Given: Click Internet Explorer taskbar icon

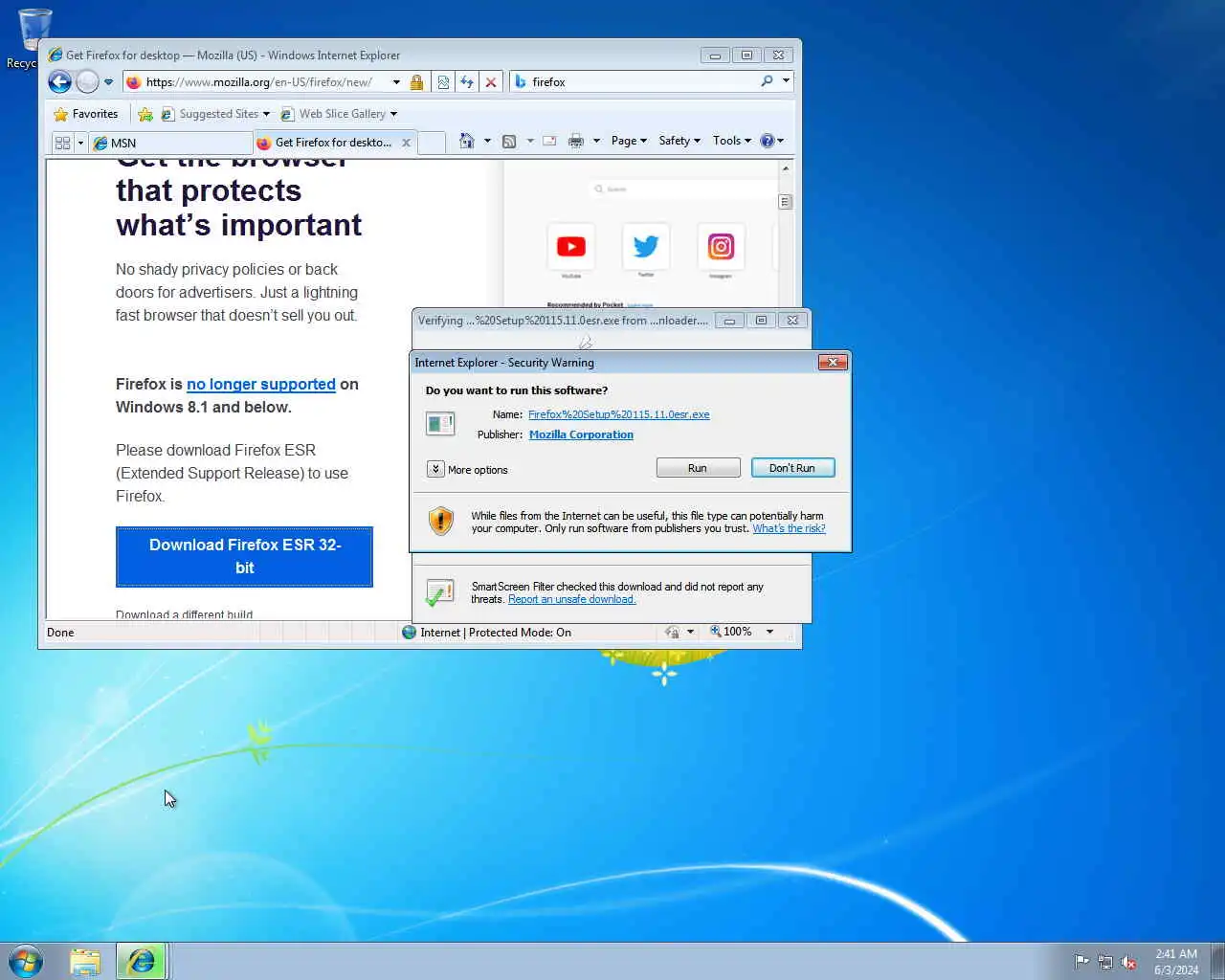Looking at the screenshot, I should [142, 962].
